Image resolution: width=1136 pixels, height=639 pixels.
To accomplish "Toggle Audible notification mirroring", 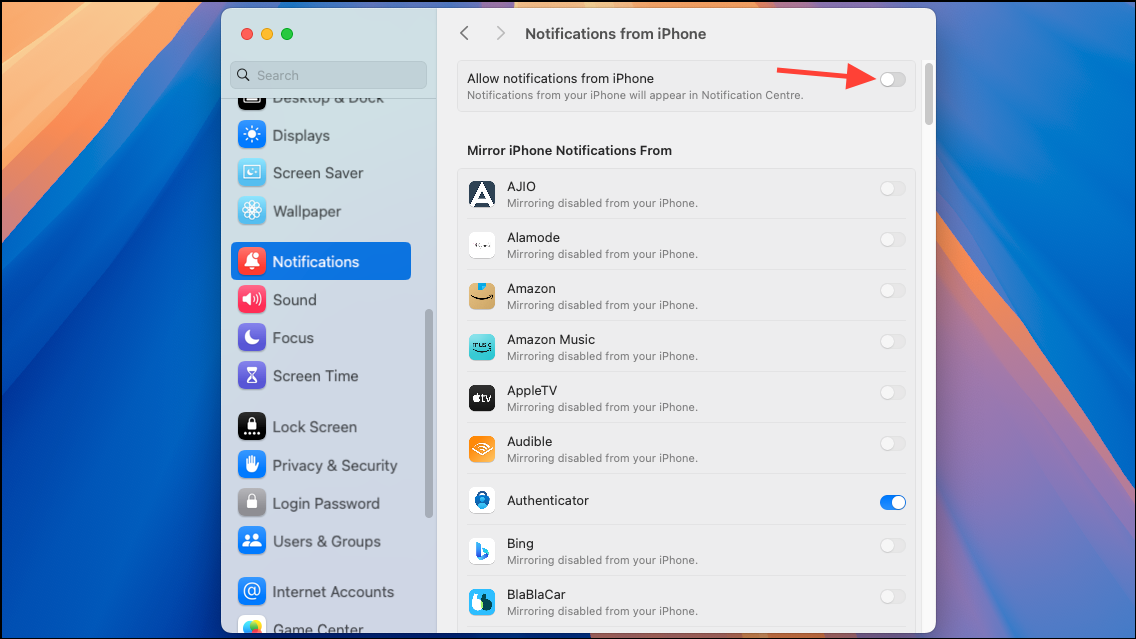I will (x=893, y=443).
